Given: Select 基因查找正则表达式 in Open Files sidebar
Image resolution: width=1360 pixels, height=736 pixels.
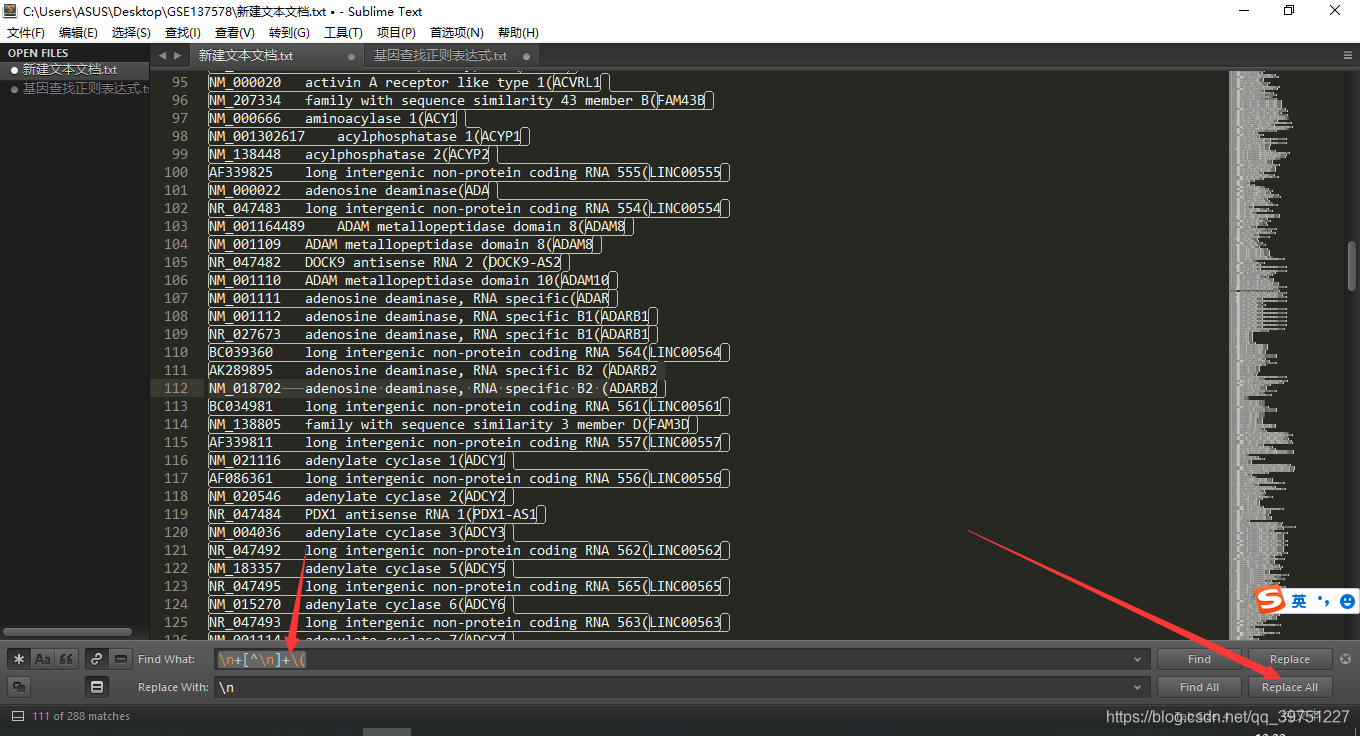Looking at the screenshot, I should click(85, 88).
